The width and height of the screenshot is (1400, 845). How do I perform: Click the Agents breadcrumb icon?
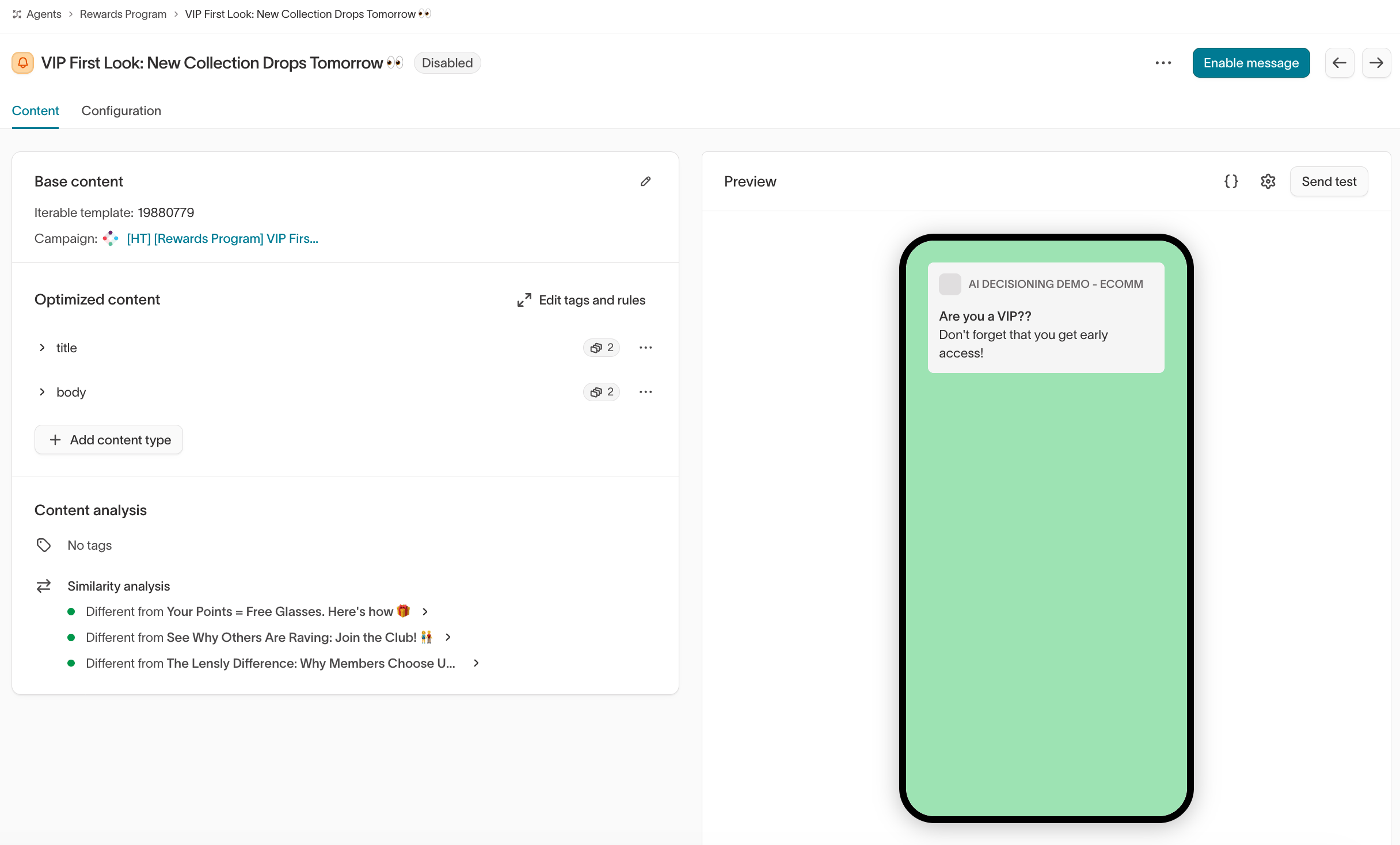pos(17,14)
